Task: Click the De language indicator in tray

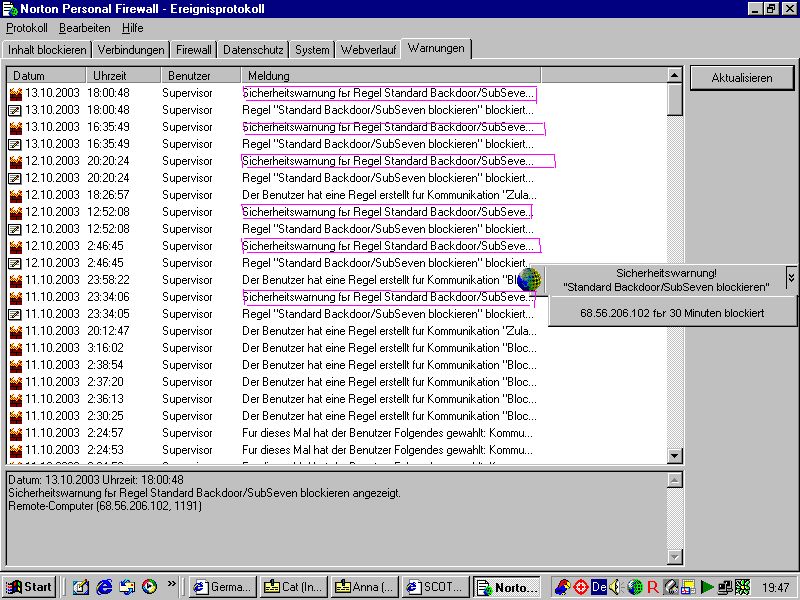Action: click(598, 587)
